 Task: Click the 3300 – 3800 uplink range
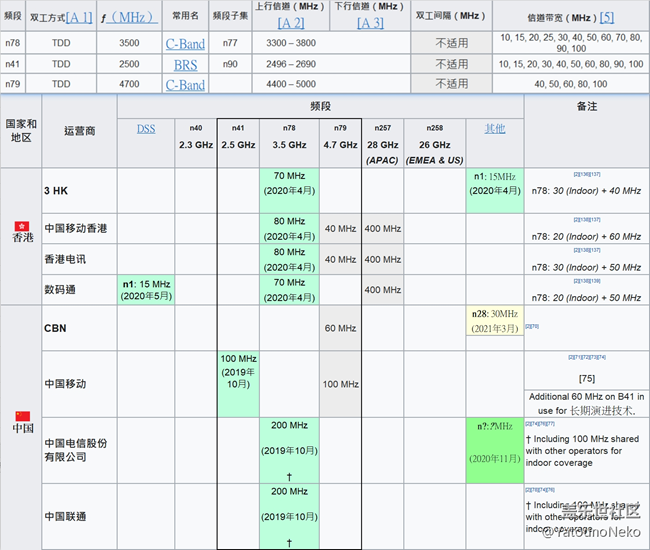(291, 43)
